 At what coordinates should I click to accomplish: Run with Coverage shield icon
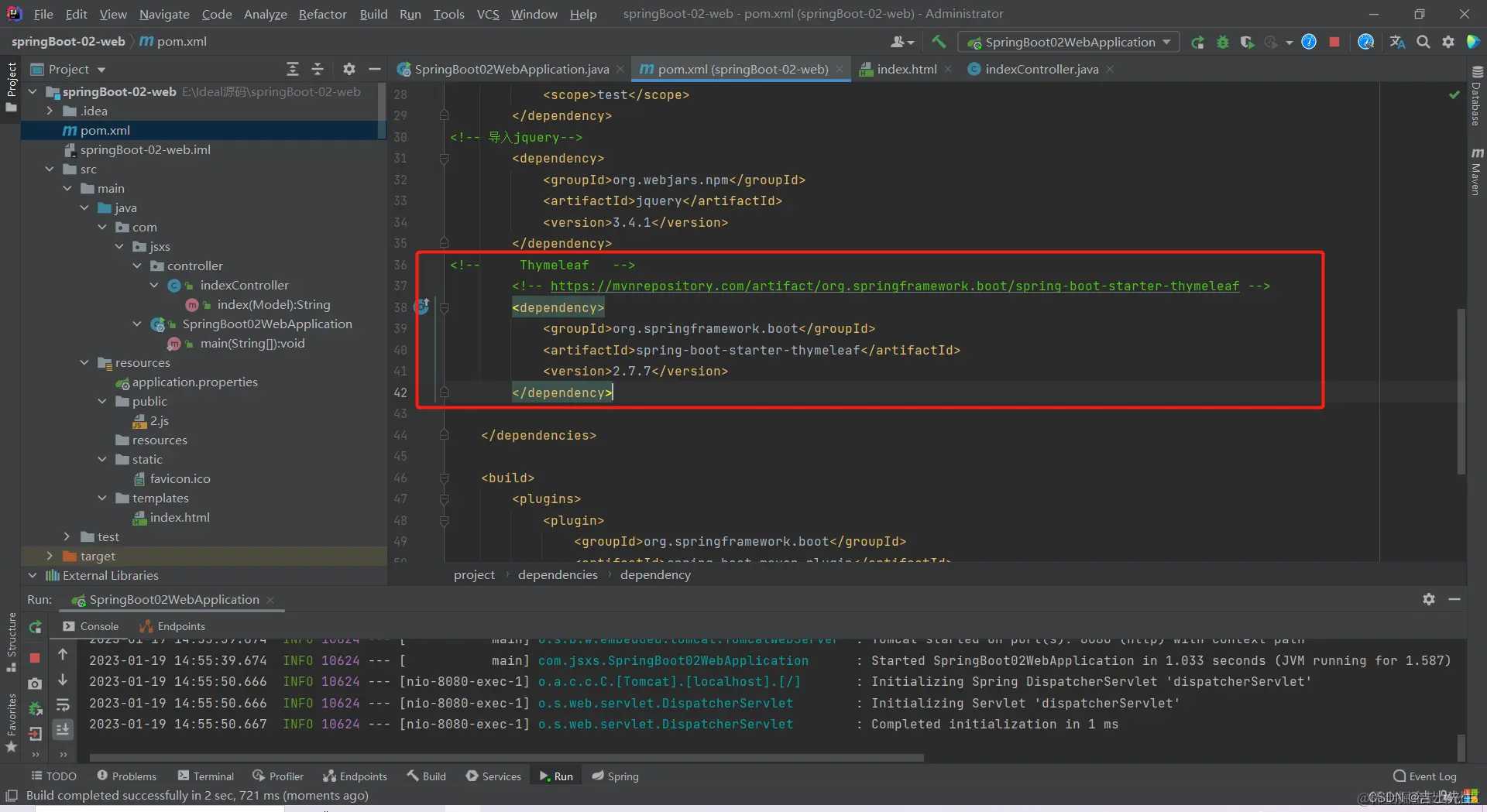click(1247, 42)
